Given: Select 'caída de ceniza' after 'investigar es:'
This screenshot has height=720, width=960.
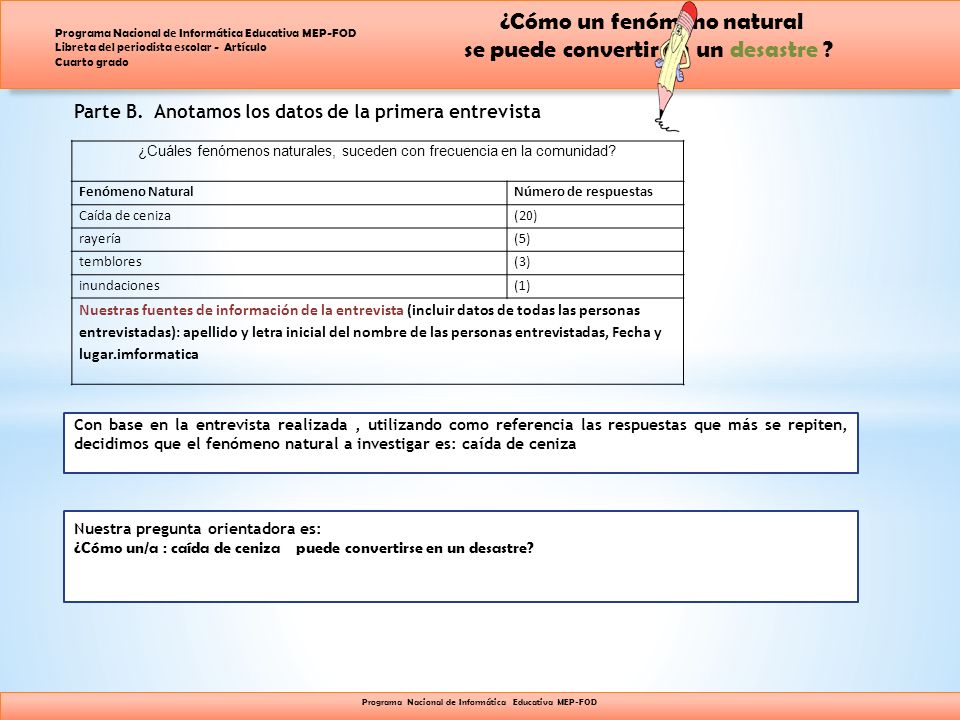Looking at the screenshot, I should [519, 444].
